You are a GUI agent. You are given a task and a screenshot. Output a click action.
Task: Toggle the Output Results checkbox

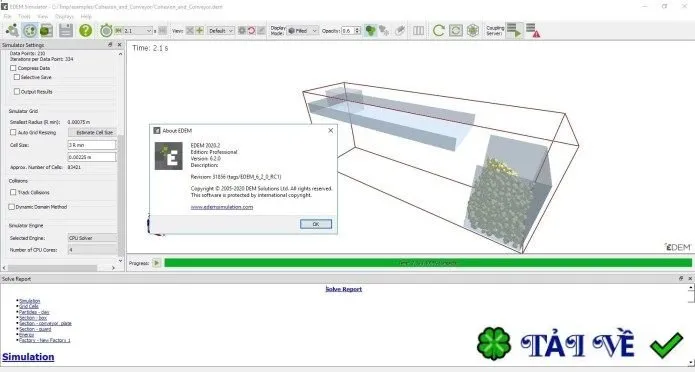tap(17, 92)
